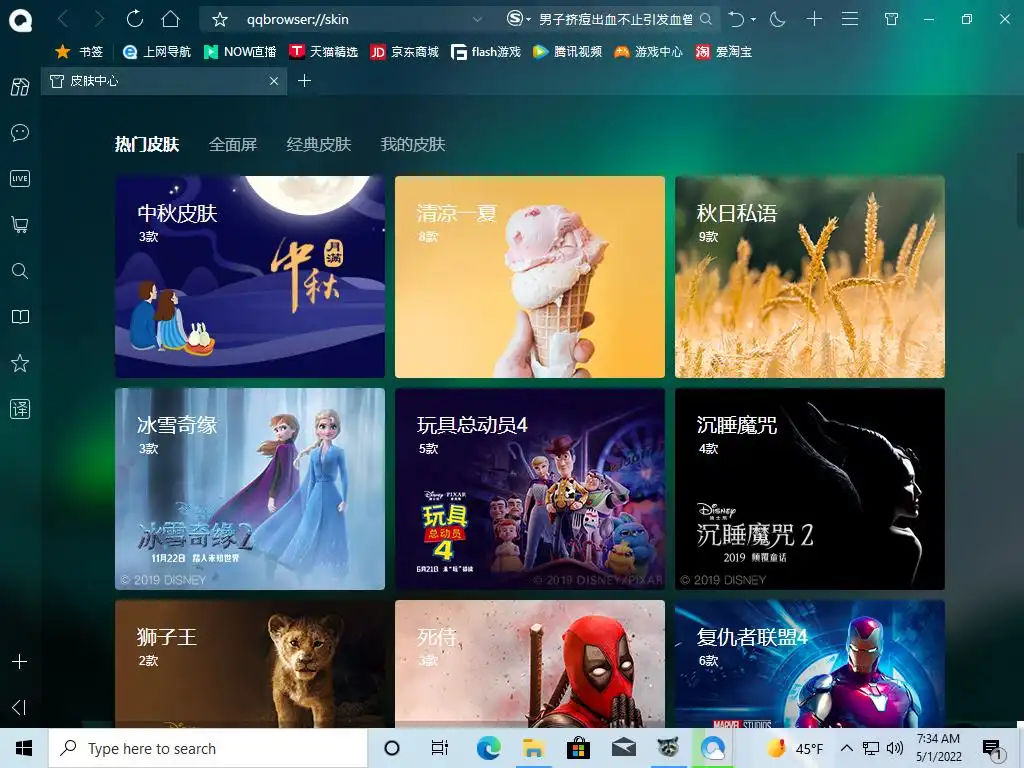Open the sidebar search icon
The image size is (1024, 768).
(20, 271)
